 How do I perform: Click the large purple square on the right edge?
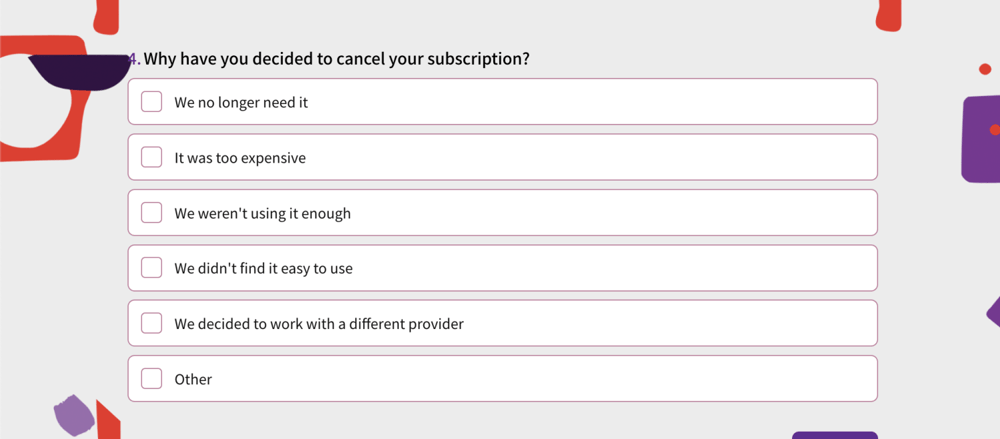click(x=978, y=140)
